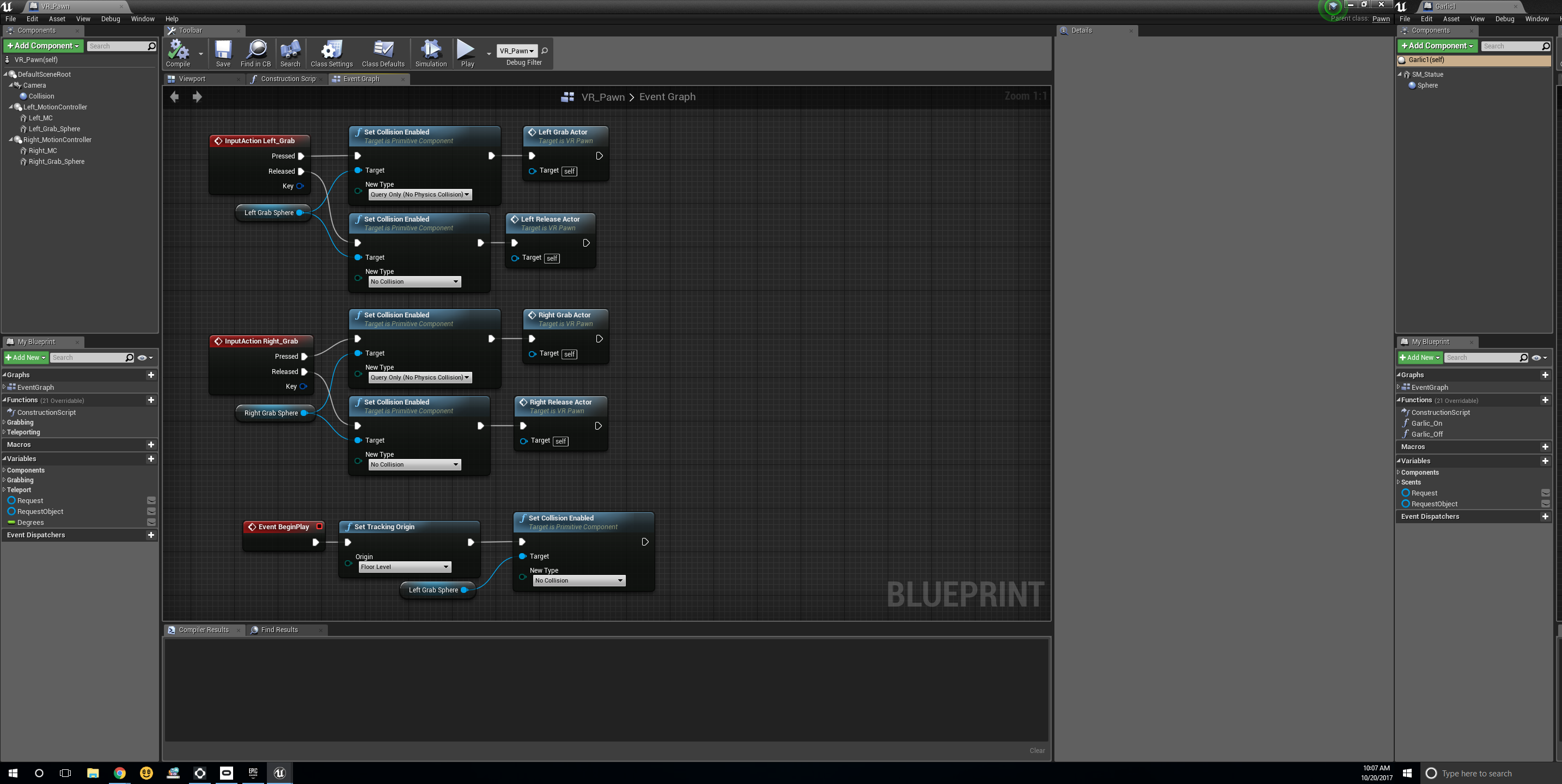1562x784 pixels.
Task: Open Class Settings
Action: 332,53
